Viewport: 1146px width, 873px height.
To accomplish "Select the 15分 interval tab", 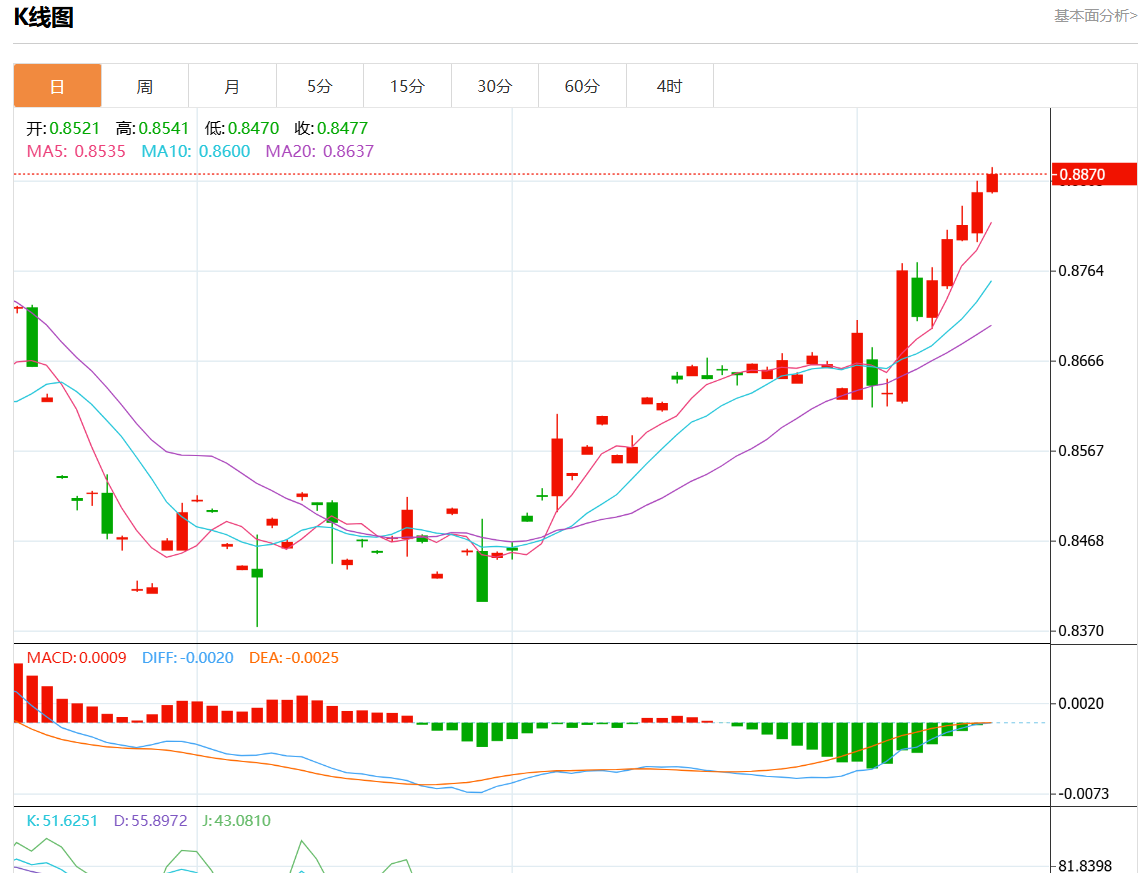I will tap(407, 86).
